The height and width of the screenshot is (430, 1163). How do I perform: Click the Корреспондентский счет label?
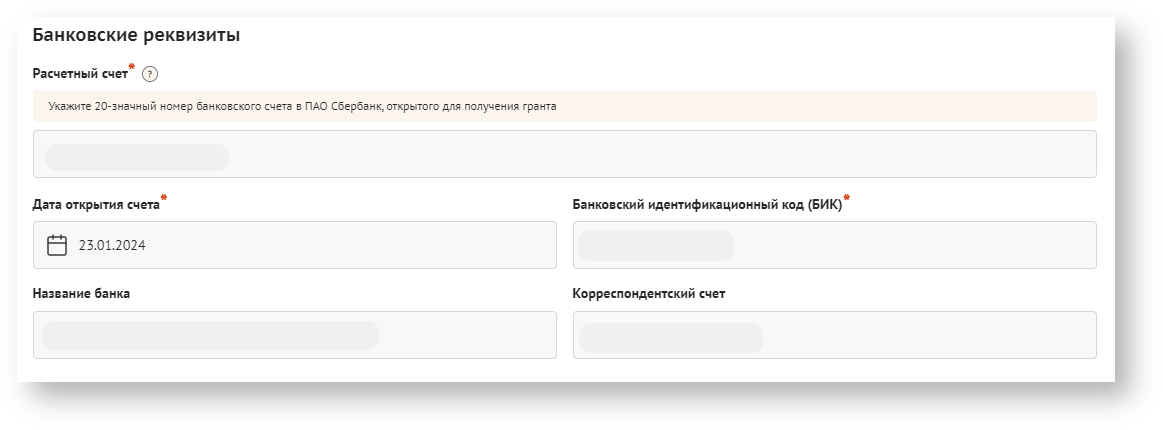(x=649, y=294)
